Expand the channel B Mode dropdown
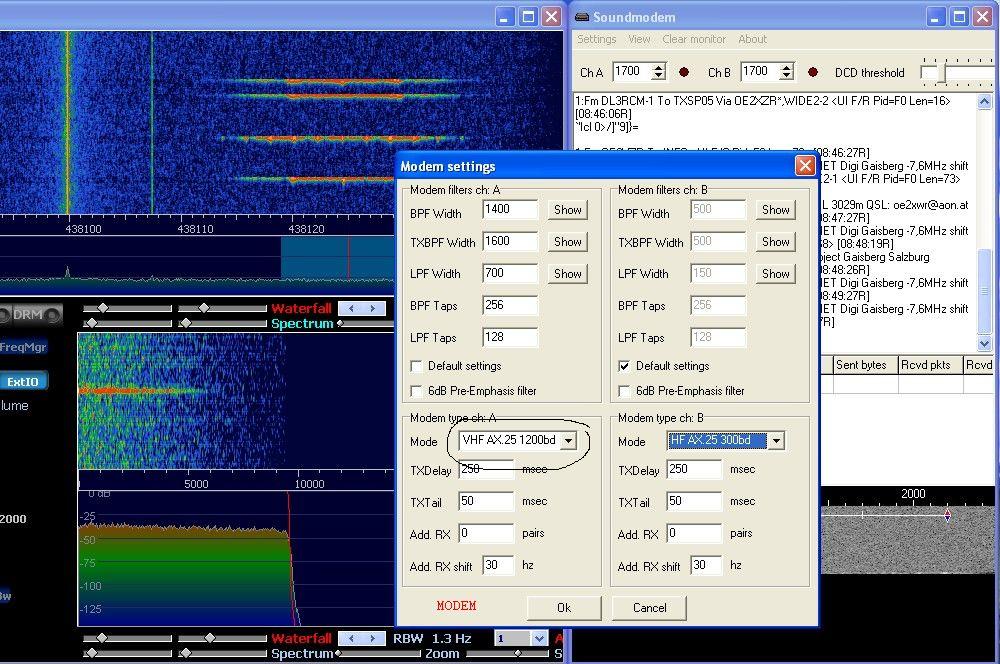Image resolution: width=1000 pixels, height=664 pixels. [x=776, y=441]
